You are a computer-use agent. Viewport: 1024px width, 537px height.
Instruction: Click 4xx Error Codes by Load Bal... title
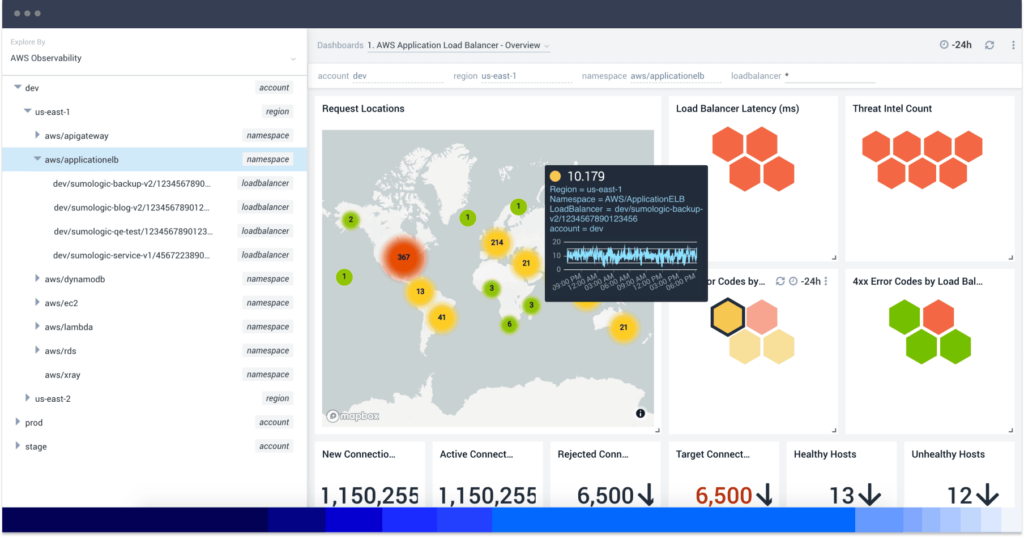[918, 282]
